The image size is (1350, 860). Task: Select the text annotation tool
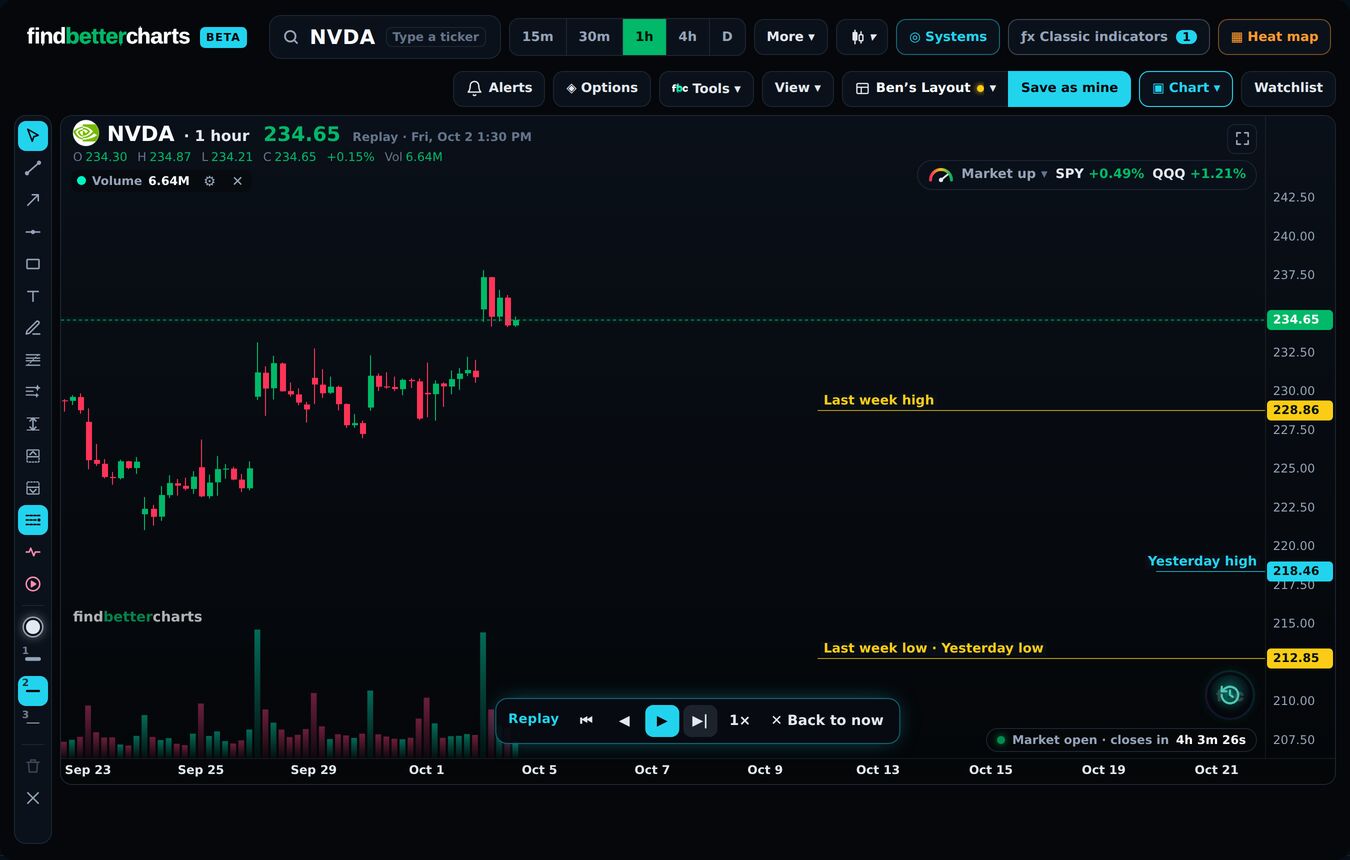[x=33, y=296]
